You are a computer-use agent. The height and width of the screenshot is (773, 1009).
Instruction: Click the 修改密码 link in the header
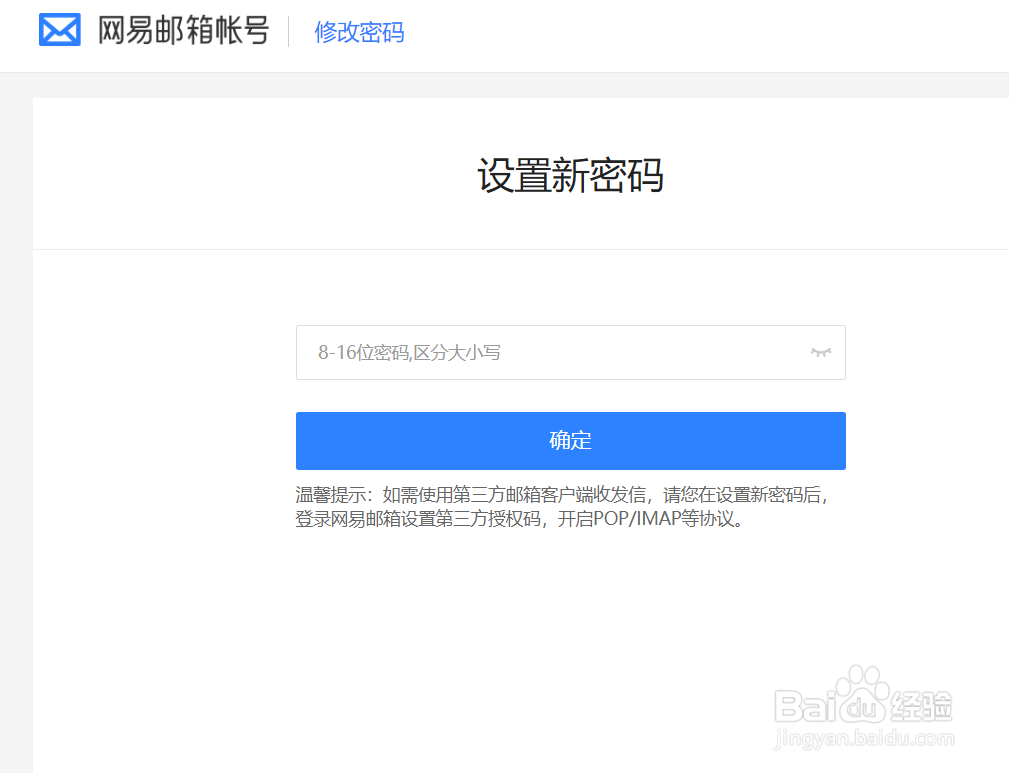point(358,32)
